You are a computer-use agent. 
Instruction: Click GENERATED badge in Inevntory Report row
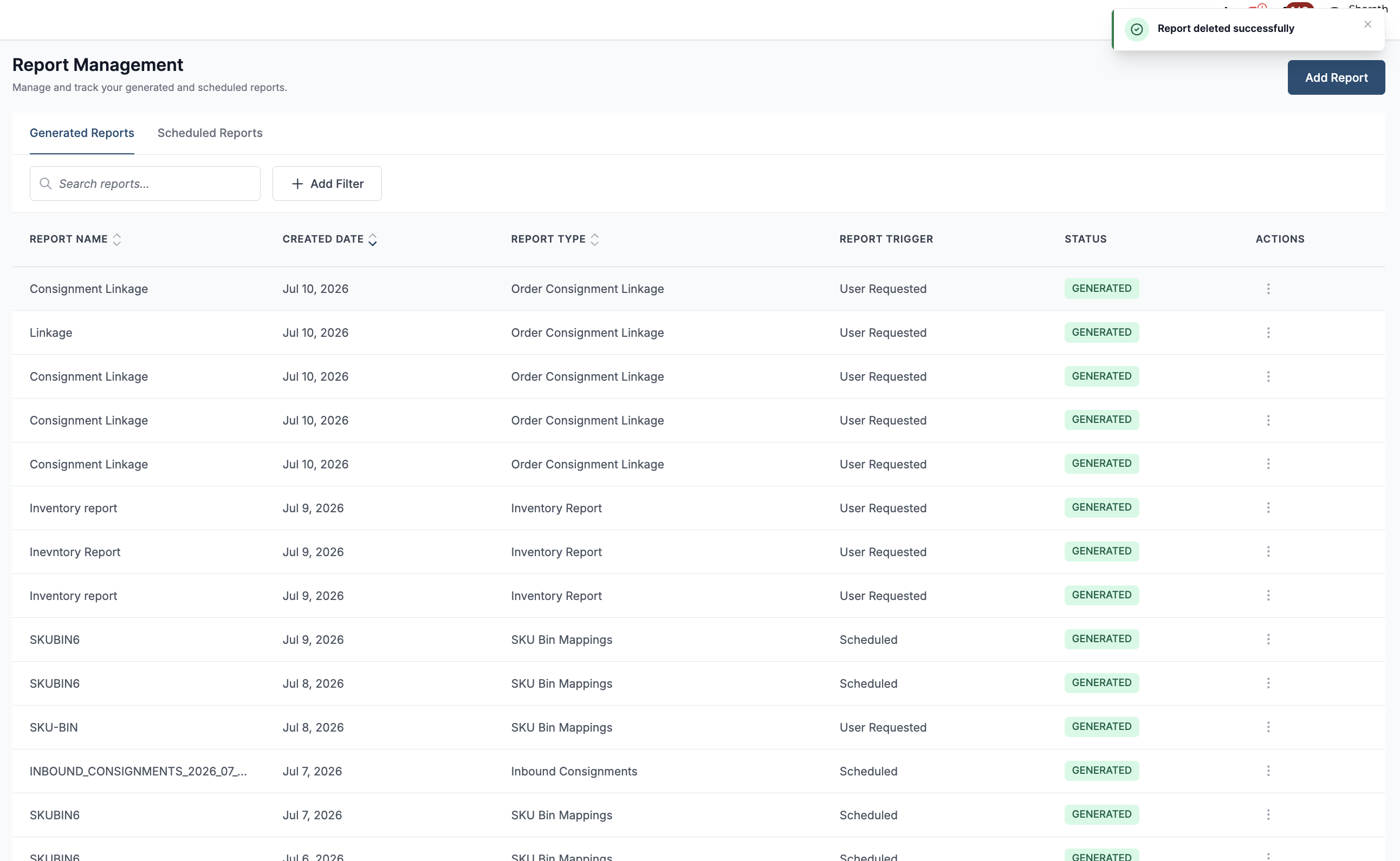point(1101,551)
